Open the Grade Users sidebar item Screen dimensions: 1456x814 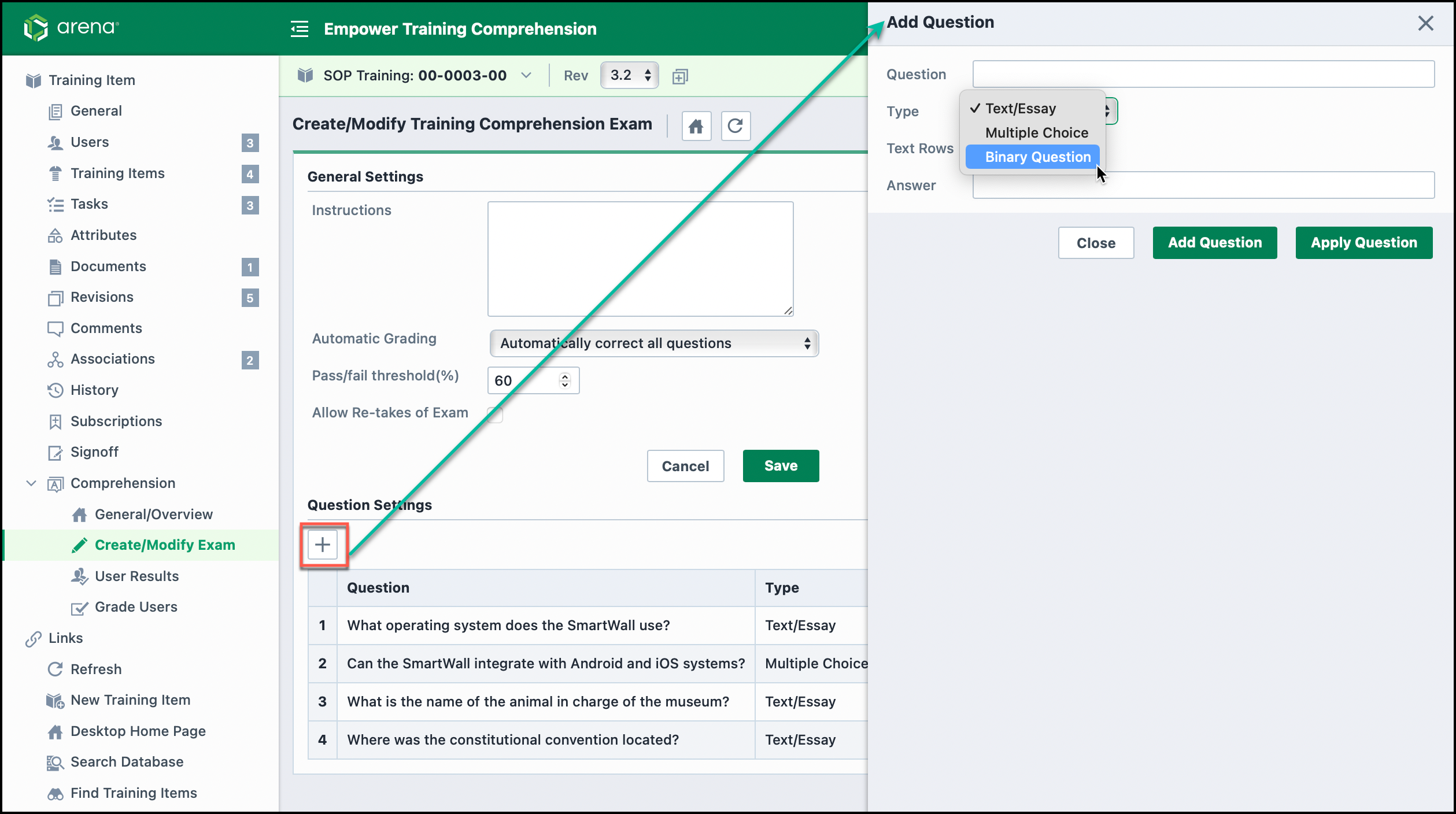136,607
